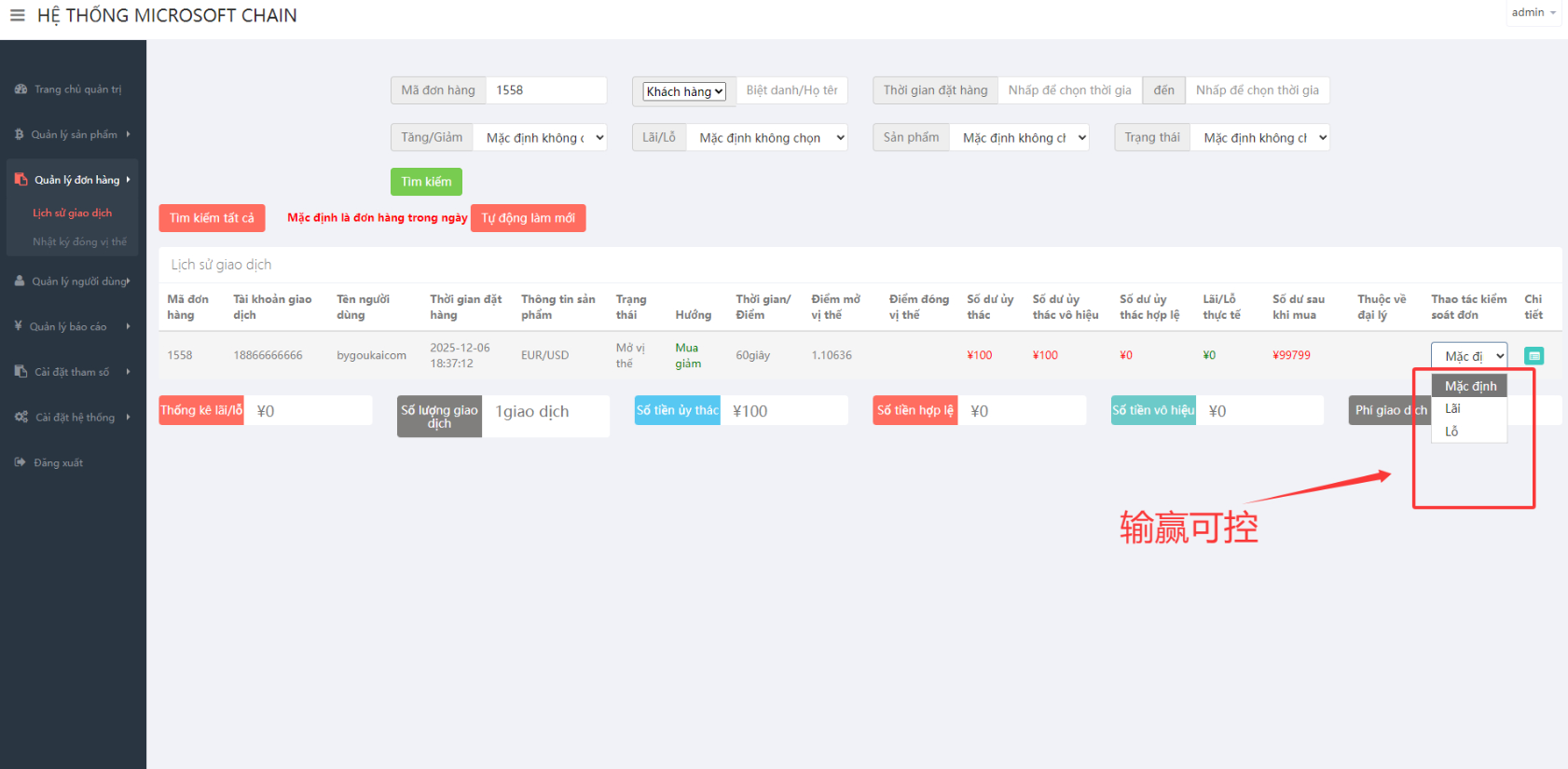Click the Mã đơn hàng input field
The image size is (1568, 769).
(x=545, y=90)
